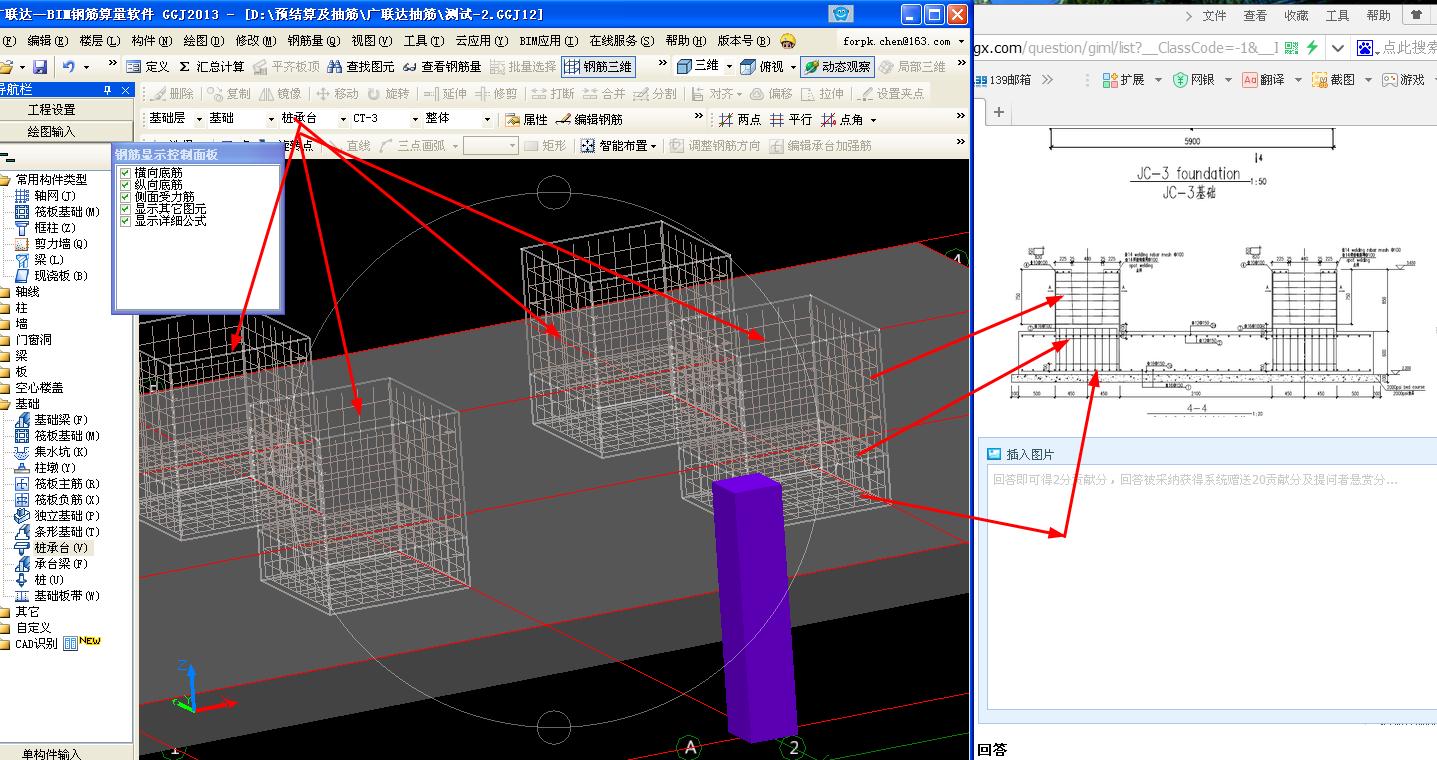Screen dimensions: 1437x760
Task: Close the navigation bar panel
Action: pos(126,90)
